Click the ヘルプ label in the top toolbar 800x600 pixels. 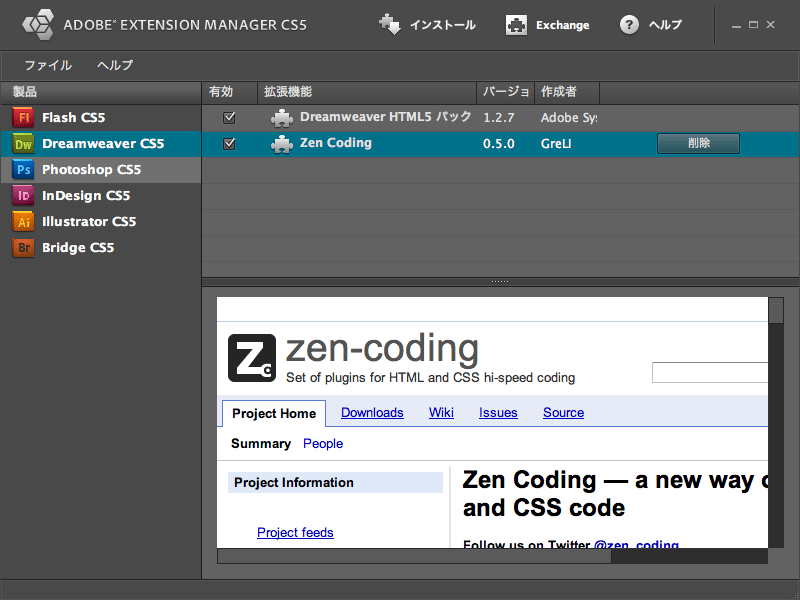point(665,25)
